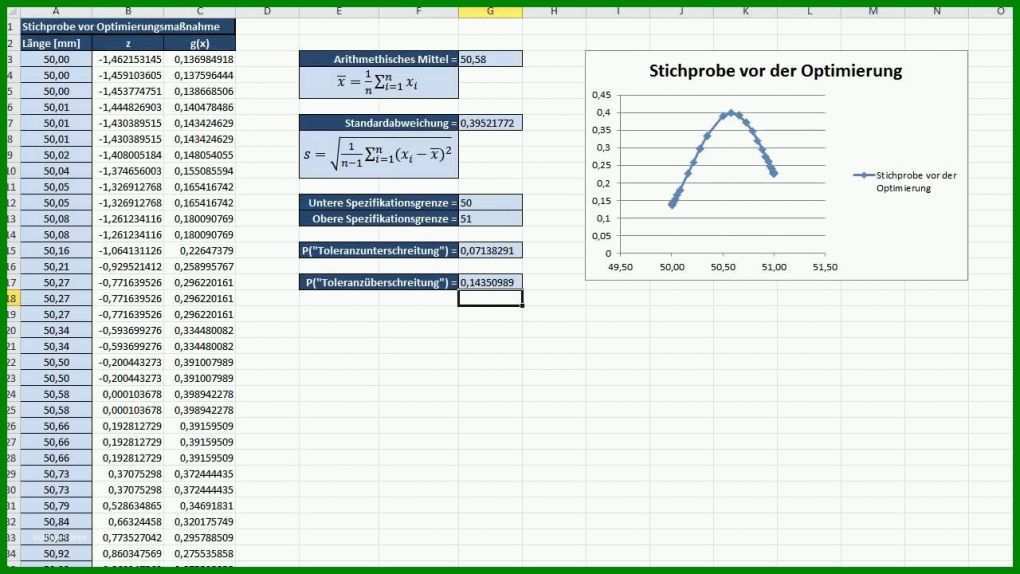Click 'Untere Spezifikationsgrenze =' label
This screenshot has height=574, width=1020.
379,202
